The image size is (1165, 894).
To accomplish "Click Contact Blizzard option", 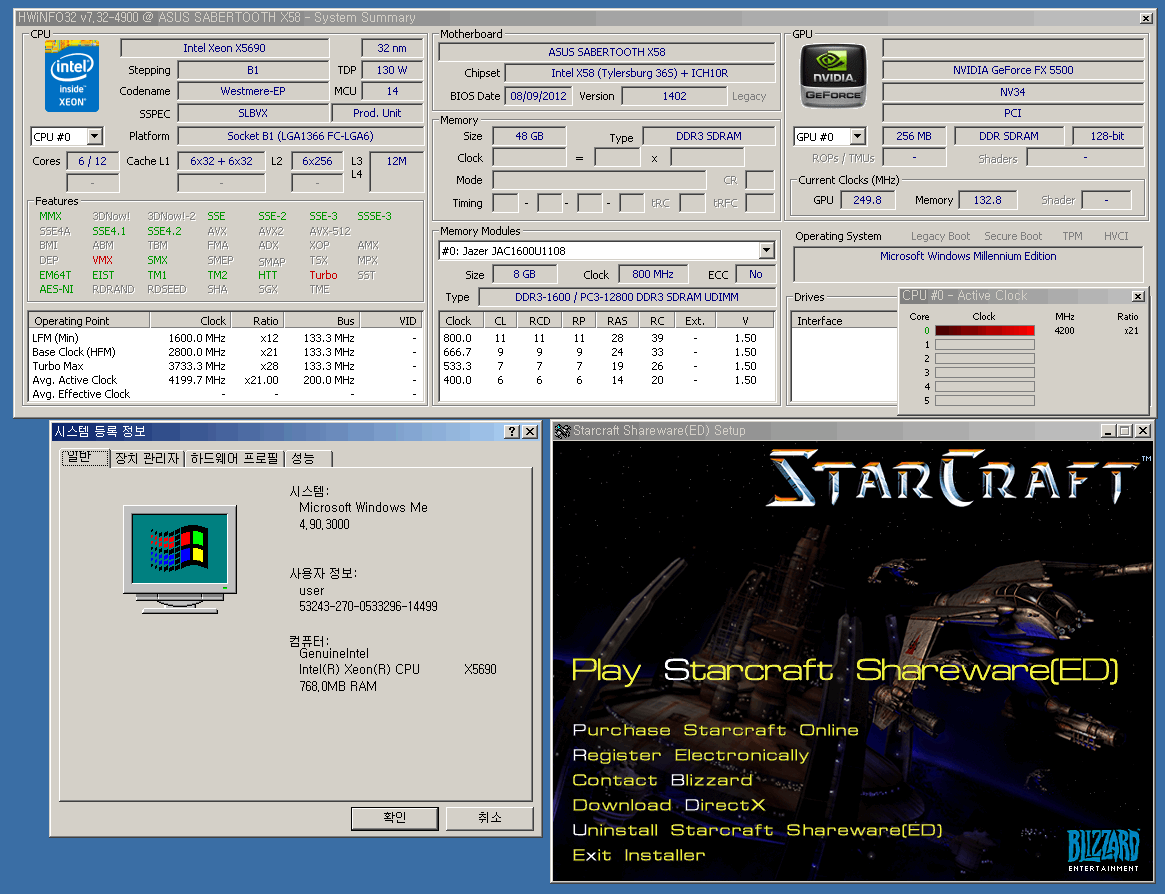I will click(x=662, y=780).
